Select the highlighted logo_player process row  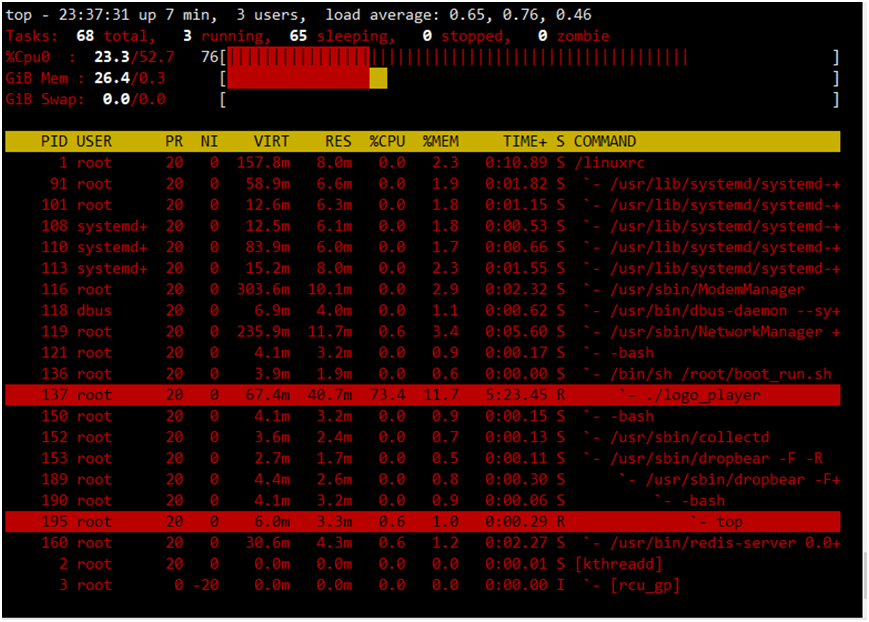click(423, 395)
